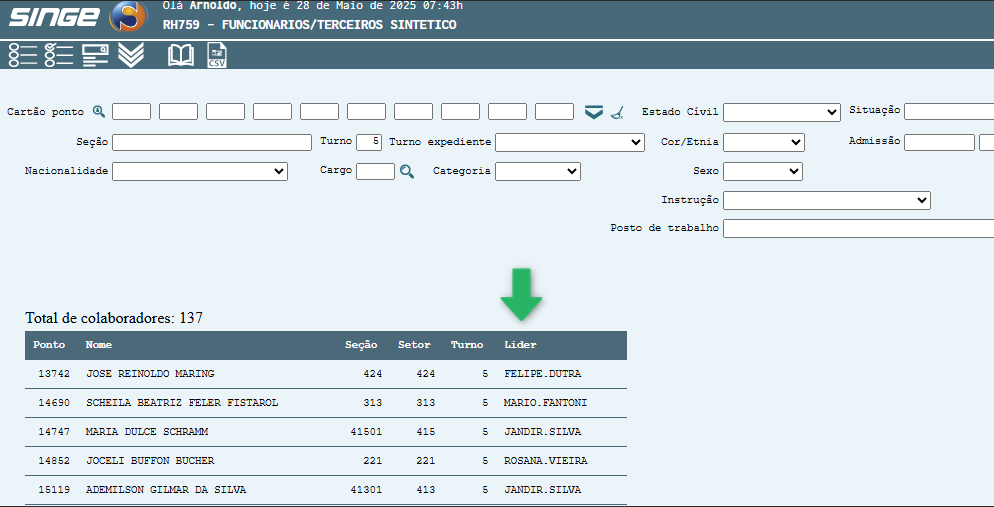Click the Nome column header
The image size is (994, 507).
point(99,345)
